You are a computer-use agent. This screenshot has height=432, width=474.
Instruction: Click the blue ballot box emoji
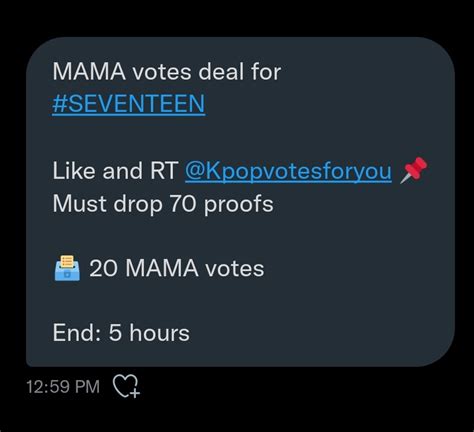[67, 268]
